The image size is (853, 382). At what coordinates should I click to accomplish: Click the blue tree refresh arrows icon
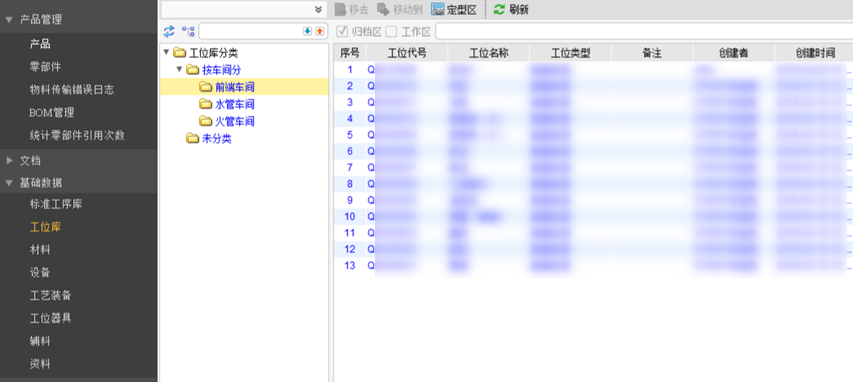point(169,31)
